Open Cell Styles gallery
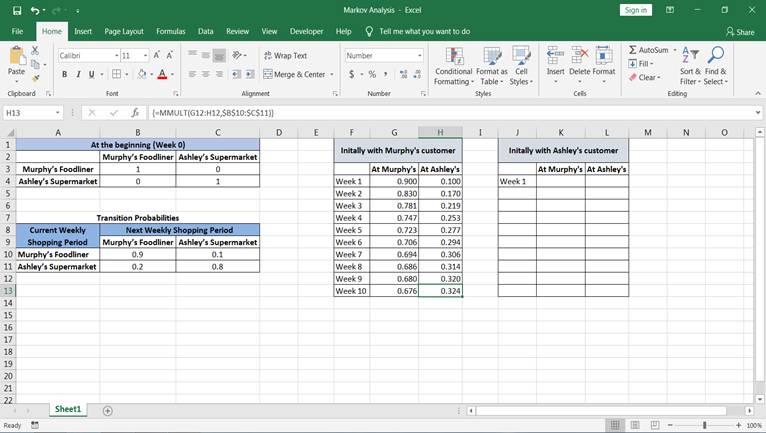766x433 pixels. click(521, 66)
